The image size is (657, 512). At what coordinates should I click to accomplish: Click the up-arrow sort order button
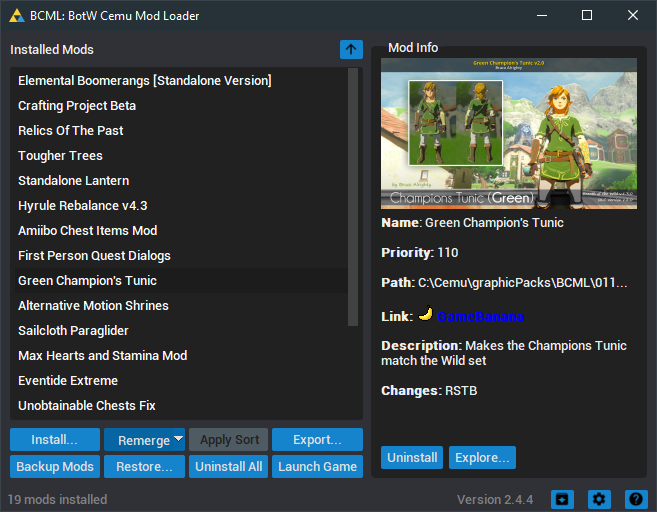[x=351, y=49]
